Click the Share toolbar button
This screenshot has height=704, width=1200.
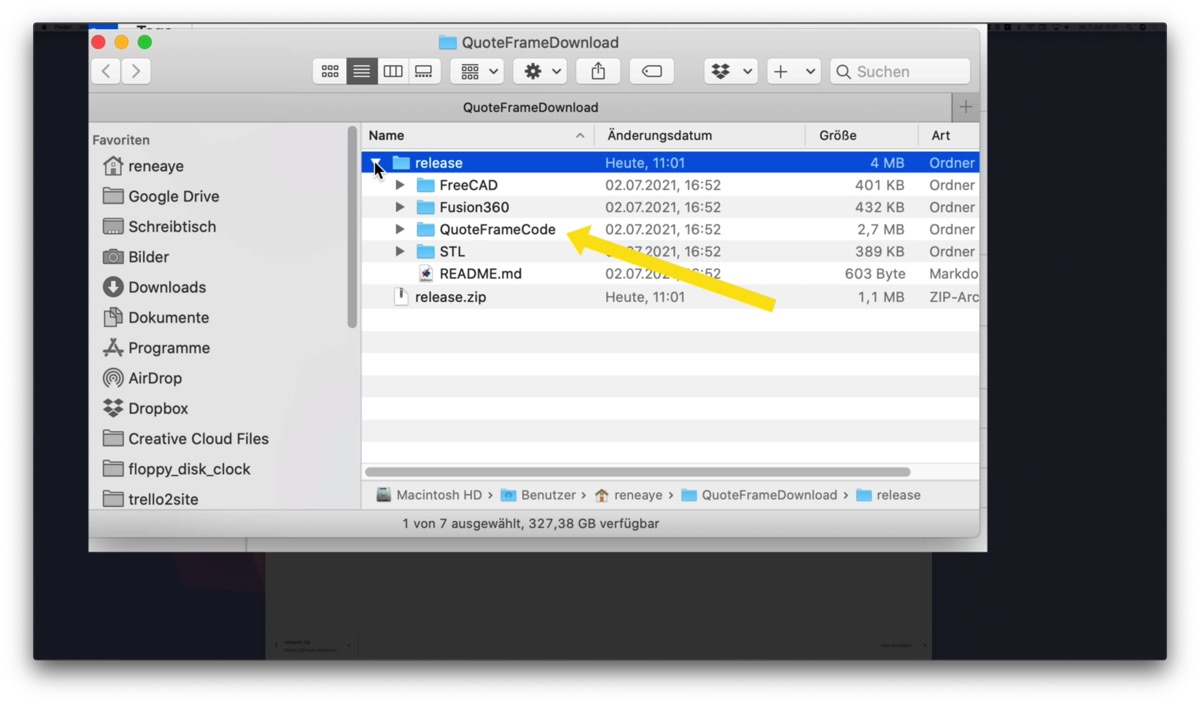(x=598, y=71)
